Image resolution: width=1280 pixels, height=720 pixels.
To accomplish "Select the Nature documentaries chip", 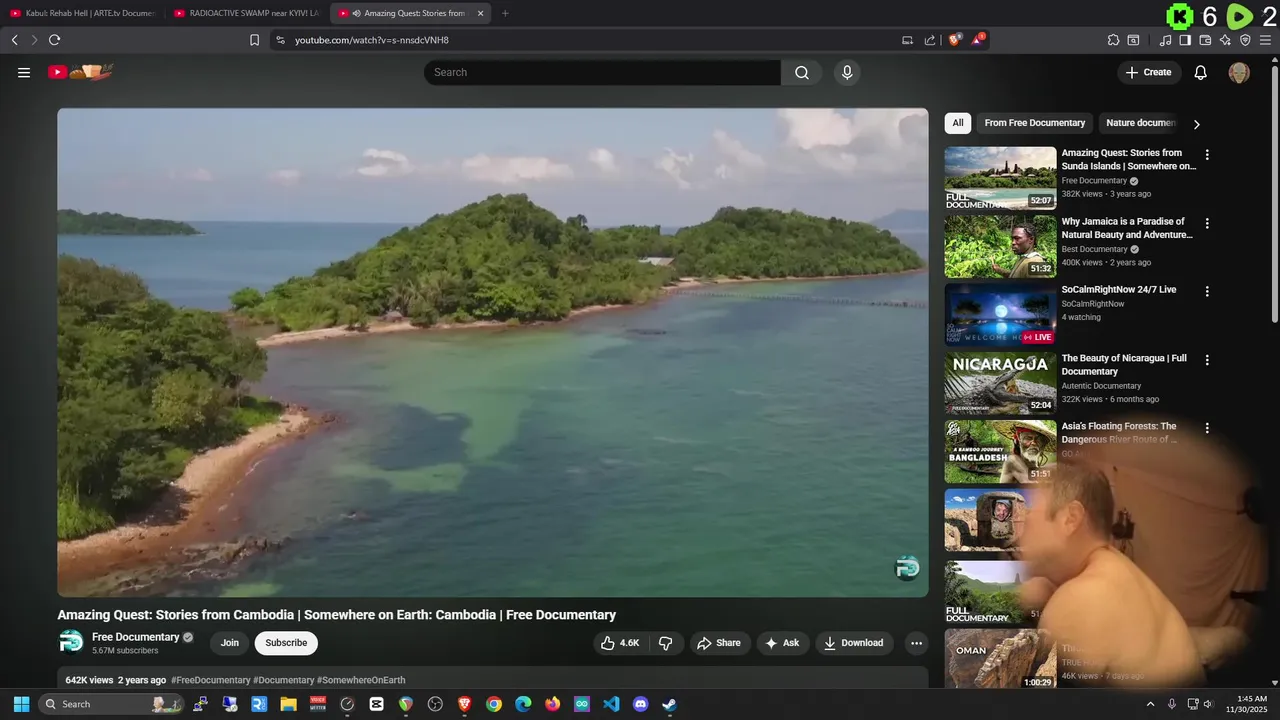I will pyautogui.click(x=1140, y=123).
